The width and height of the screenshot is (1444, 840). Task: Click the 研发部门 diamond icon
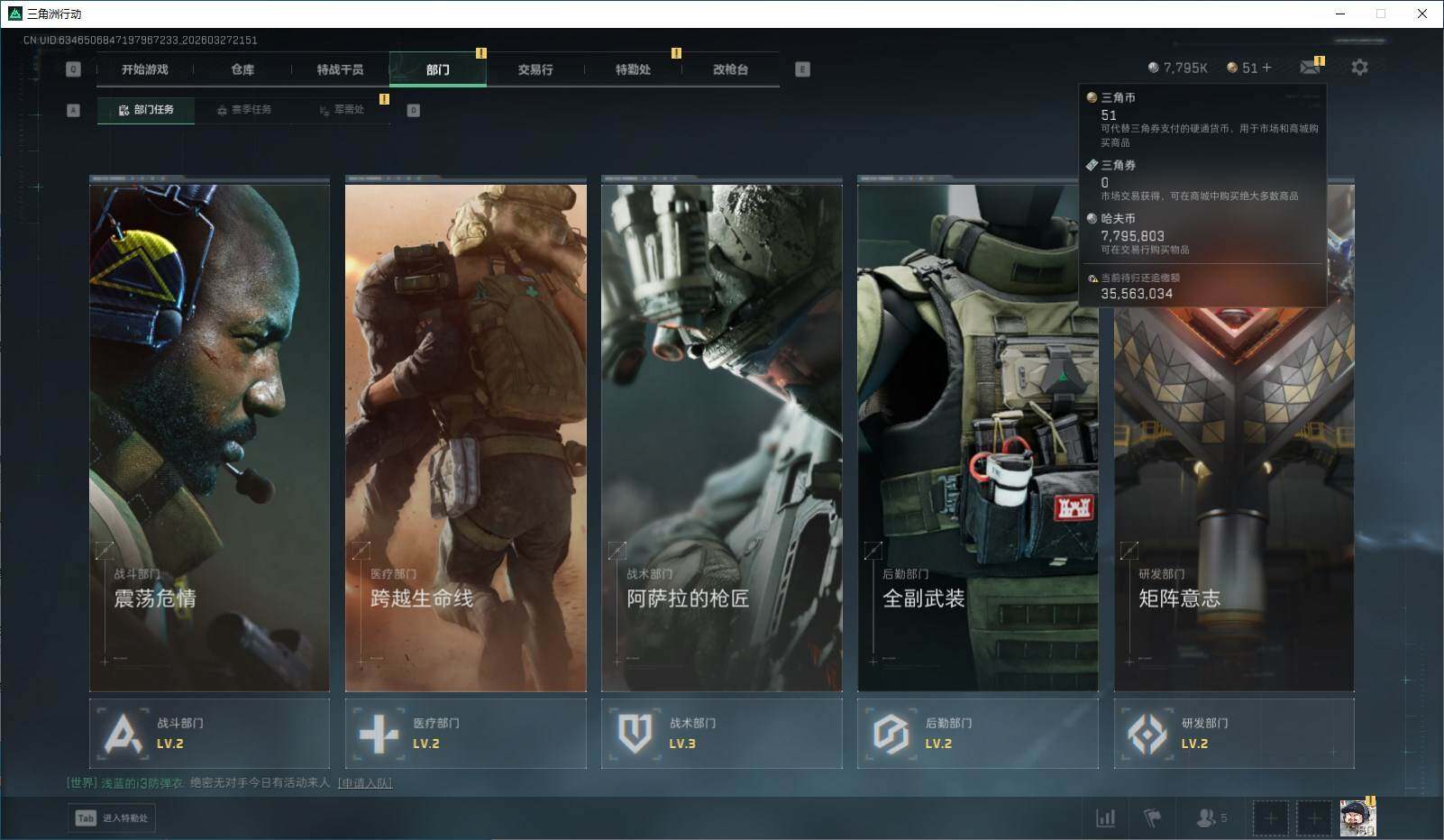1147,734
